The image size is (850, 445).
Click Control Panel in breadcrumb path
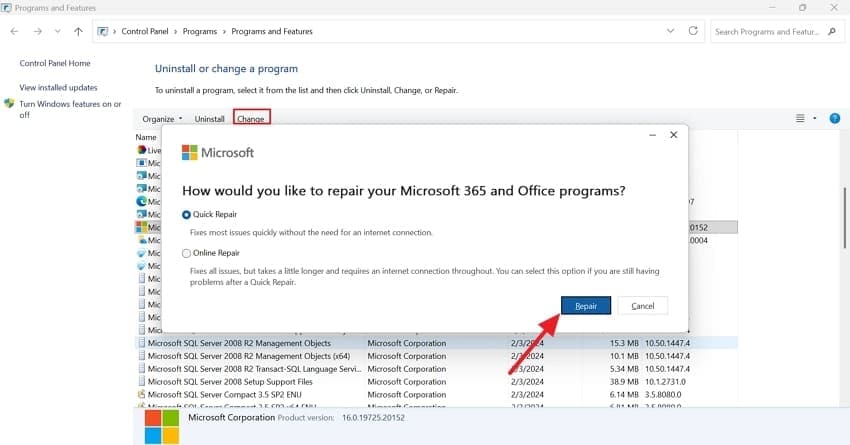click(145, 31)
